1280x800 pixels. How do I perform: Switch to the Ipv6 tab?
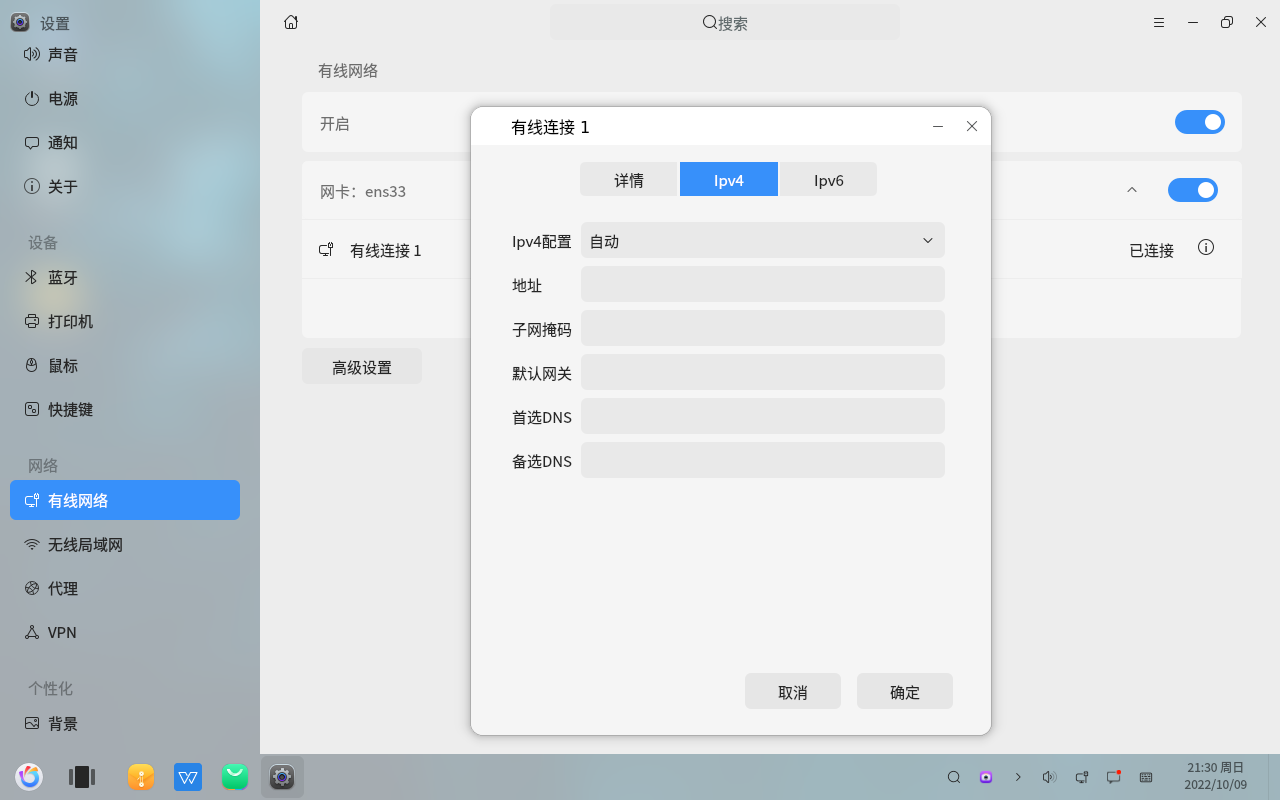coord(828,179)
